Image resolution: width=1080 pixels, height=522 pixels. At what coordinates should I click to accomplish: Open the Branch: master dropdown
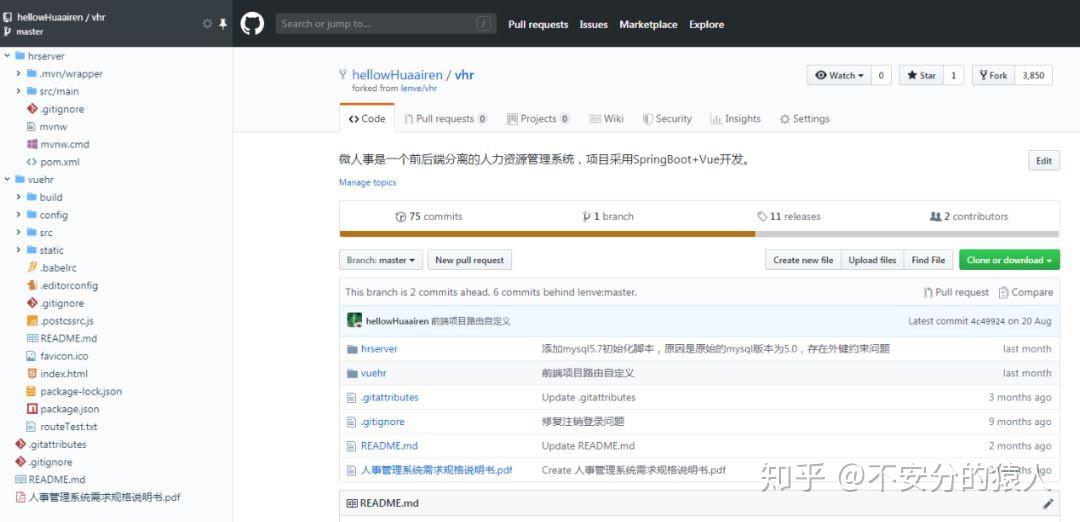[x=380, y=260]
